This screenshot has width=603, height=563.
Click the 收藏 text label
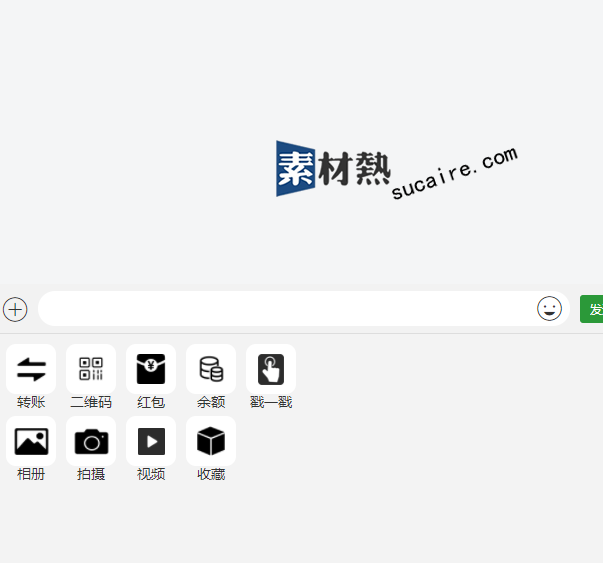pyautogui.click(x=211, y=474)
